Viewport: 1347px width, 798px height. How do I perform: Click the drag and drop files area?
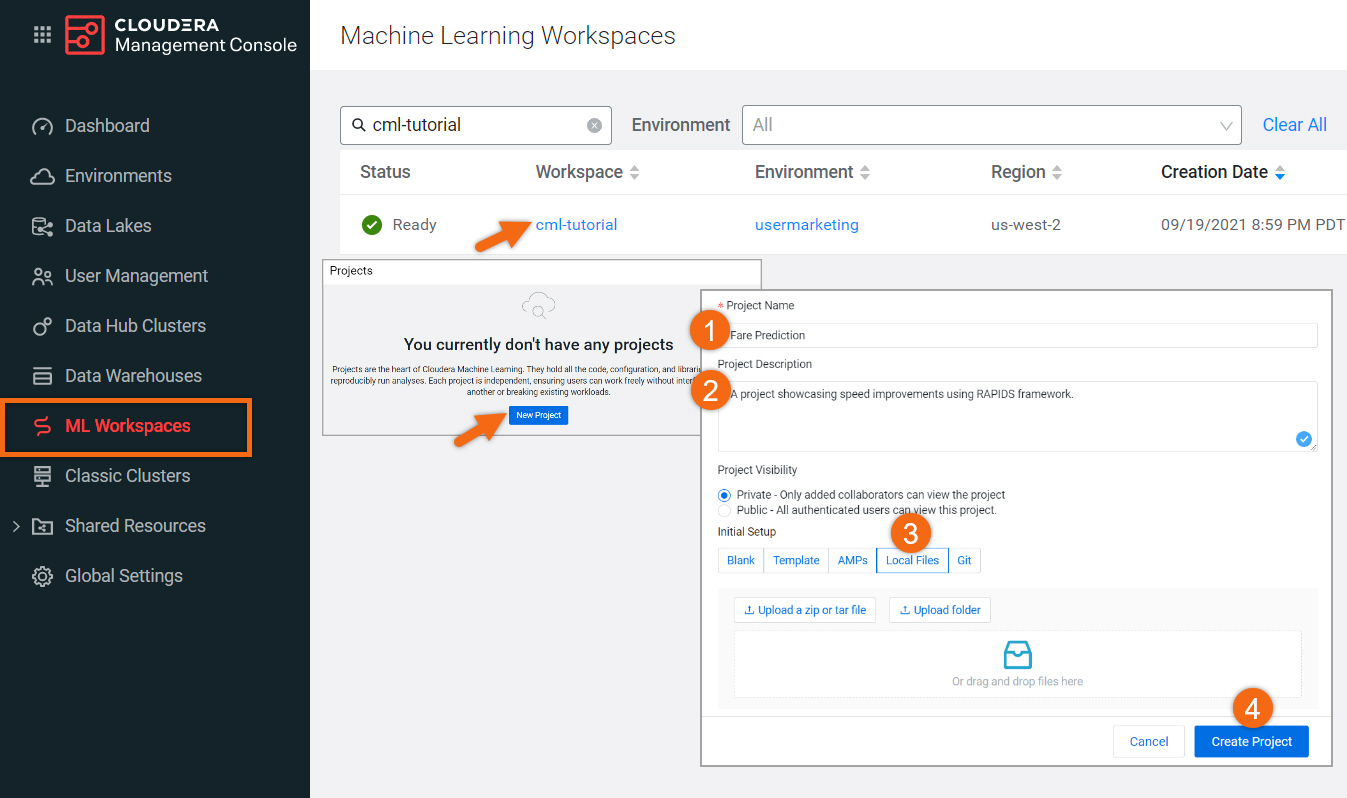(x=1017, y=664)
